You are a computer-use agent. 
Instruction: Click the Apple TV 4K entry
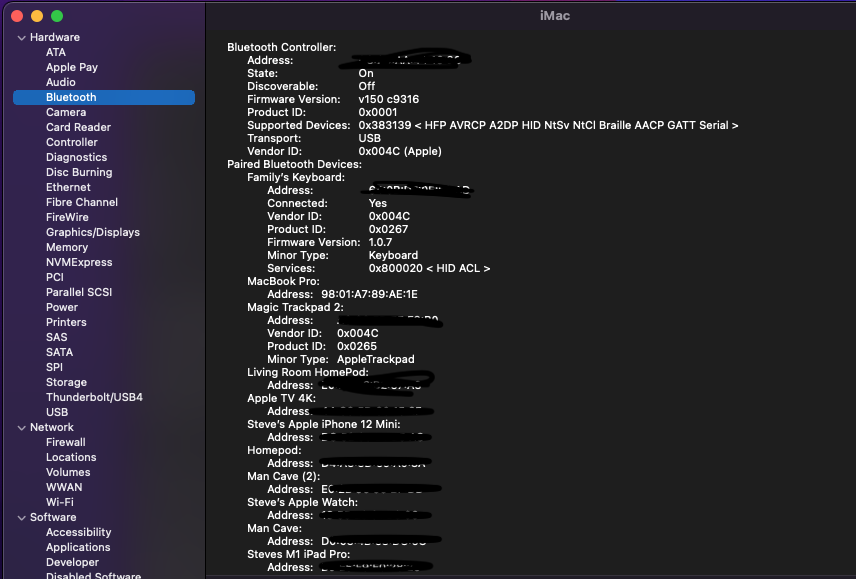click(x=281, y=399)
